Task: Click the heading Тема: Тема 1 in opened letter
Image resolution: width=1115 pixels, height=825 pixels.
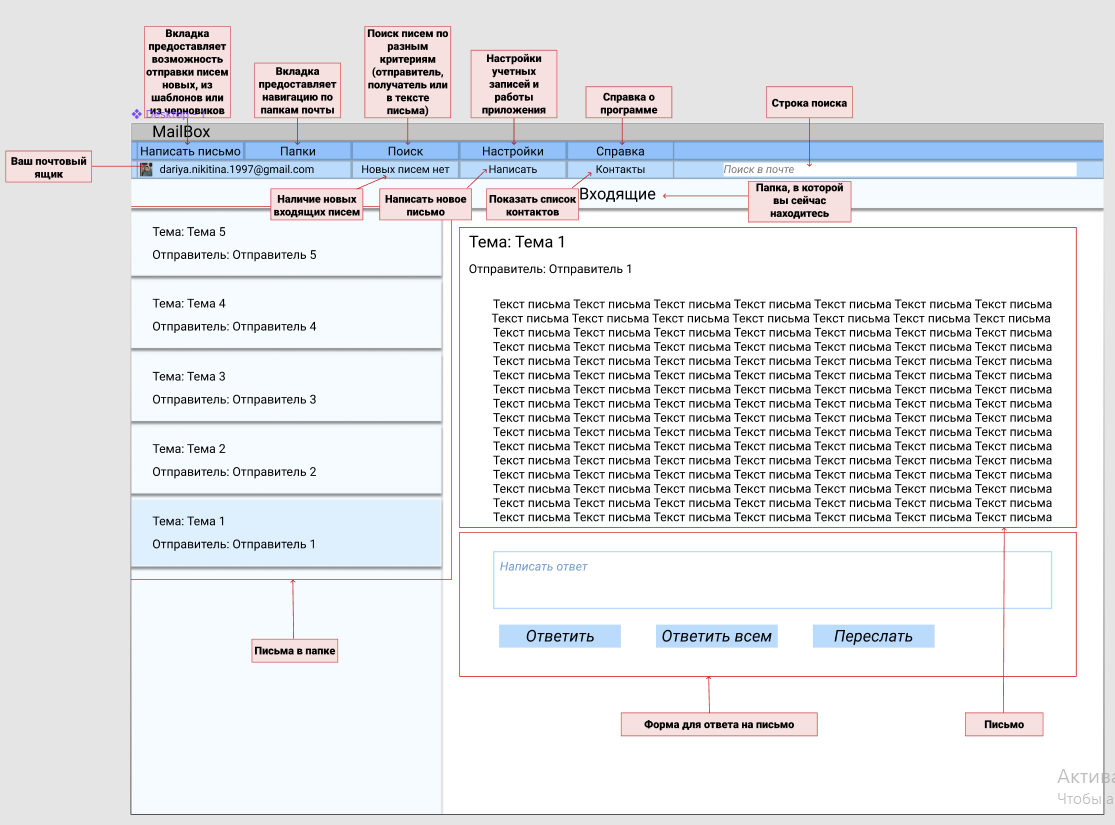Action: click(x=517, y=242)
